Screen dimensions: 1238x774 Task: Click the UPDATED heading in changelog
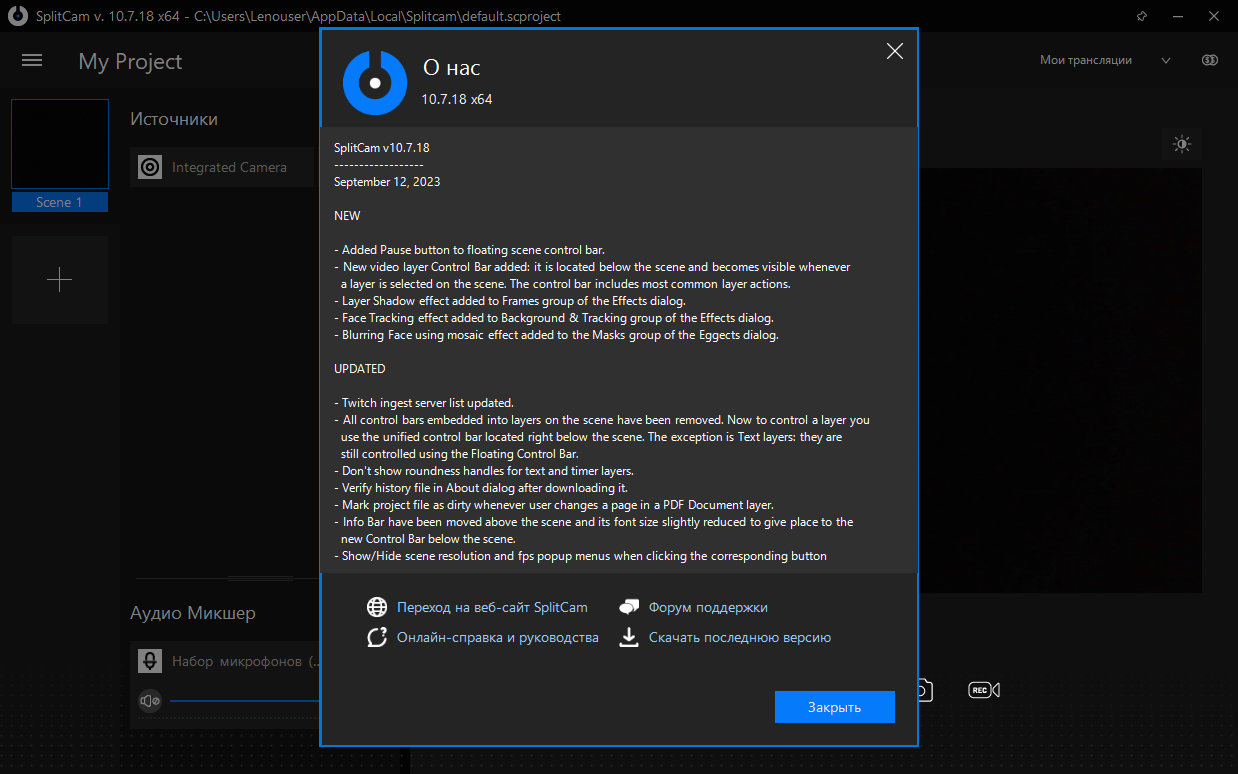pyautogui.click(x=360, y=369)
